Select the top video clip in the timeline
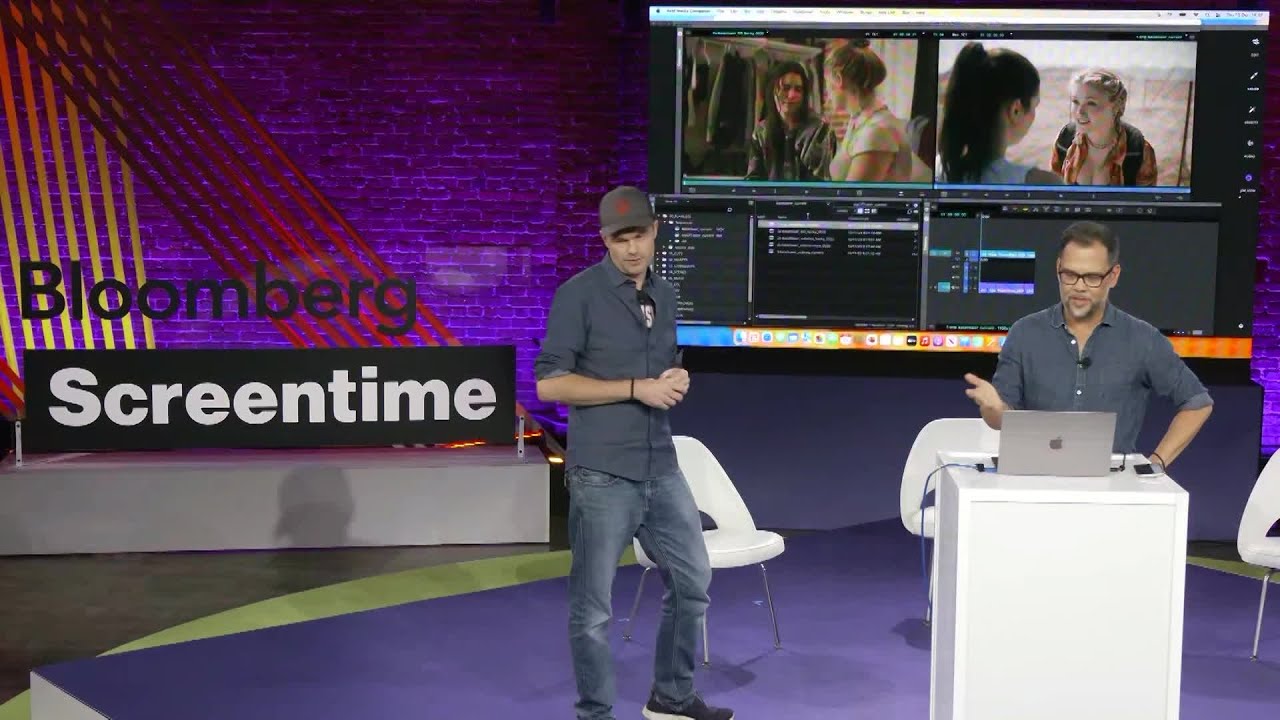This screenshot has height=720, width=1280. pos(1007,254)
